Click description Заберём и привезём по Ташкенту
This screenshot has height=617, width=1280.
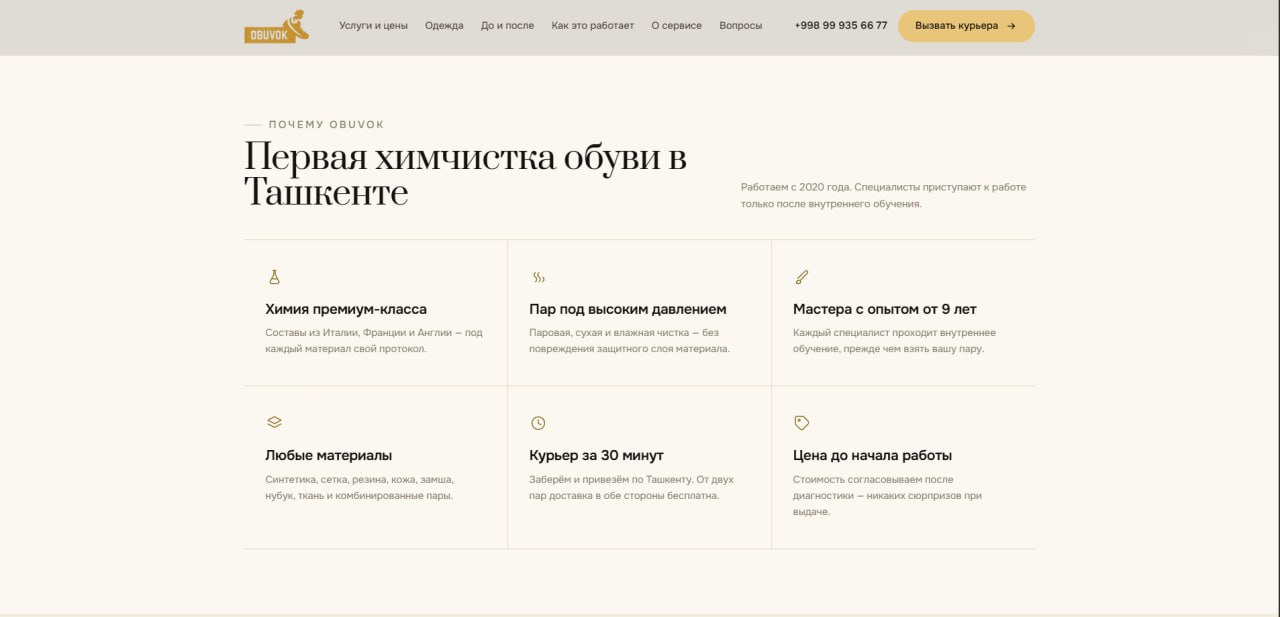tap(631, 487)
